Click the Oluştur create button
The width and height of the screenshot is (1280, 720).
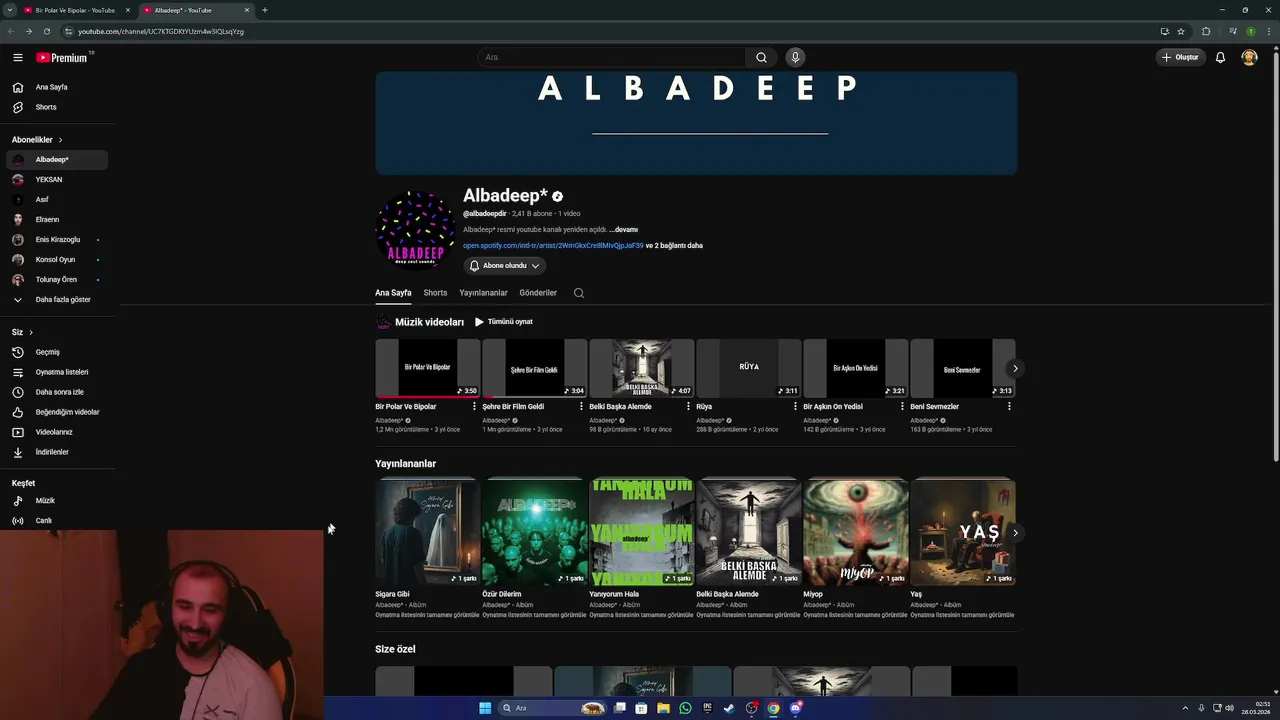pos(1180,57)
